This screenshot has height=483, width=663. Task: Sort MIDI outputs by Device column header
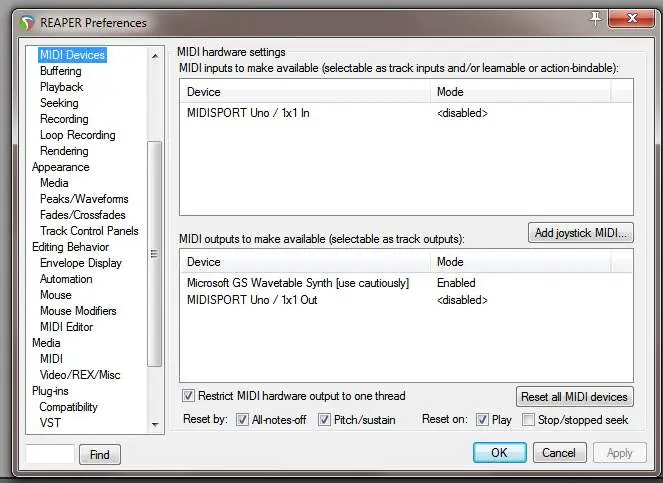pos(305,262)
